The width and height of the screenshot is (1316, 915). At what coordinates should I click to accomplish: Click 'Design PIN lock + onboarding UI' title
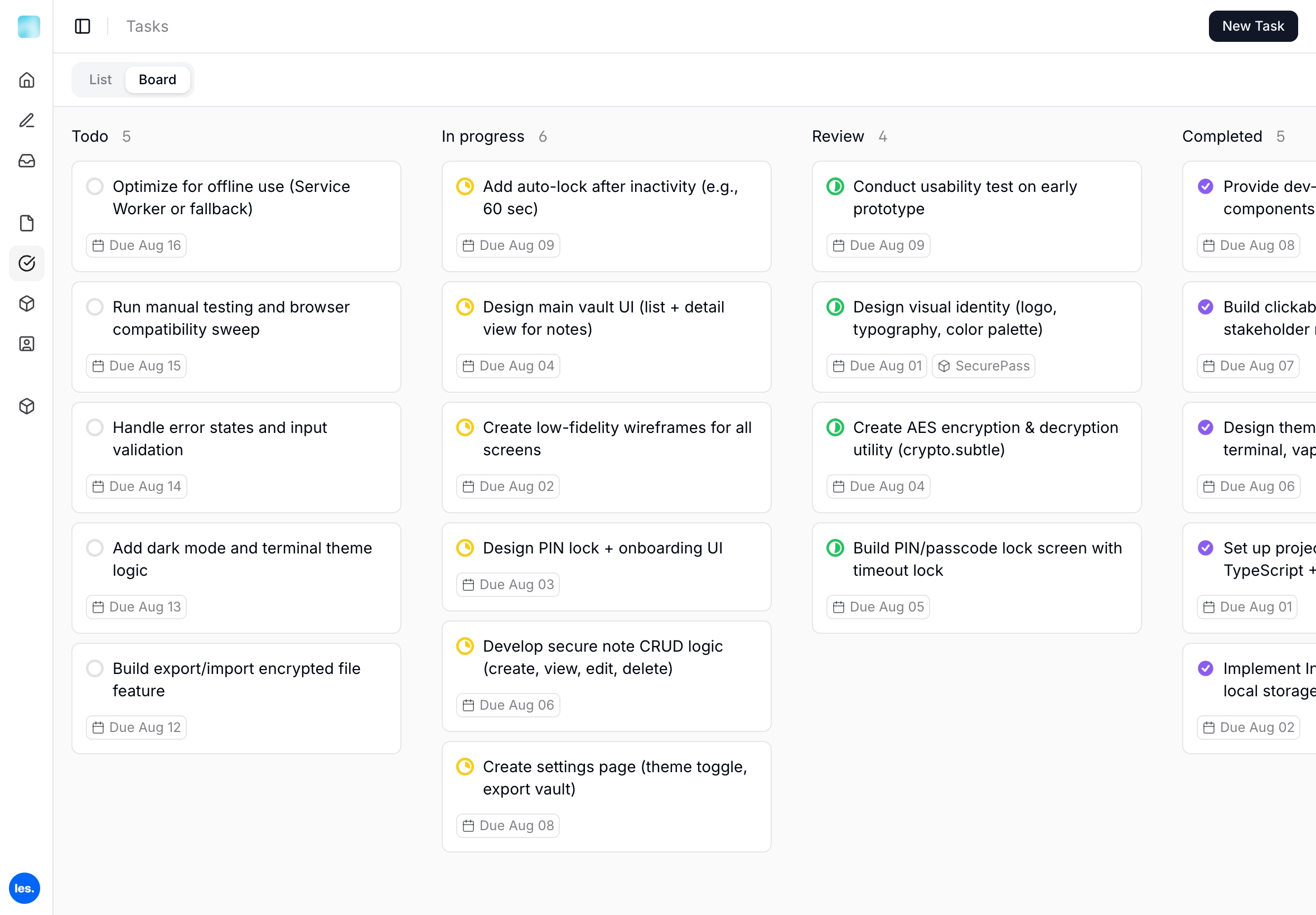603,547
